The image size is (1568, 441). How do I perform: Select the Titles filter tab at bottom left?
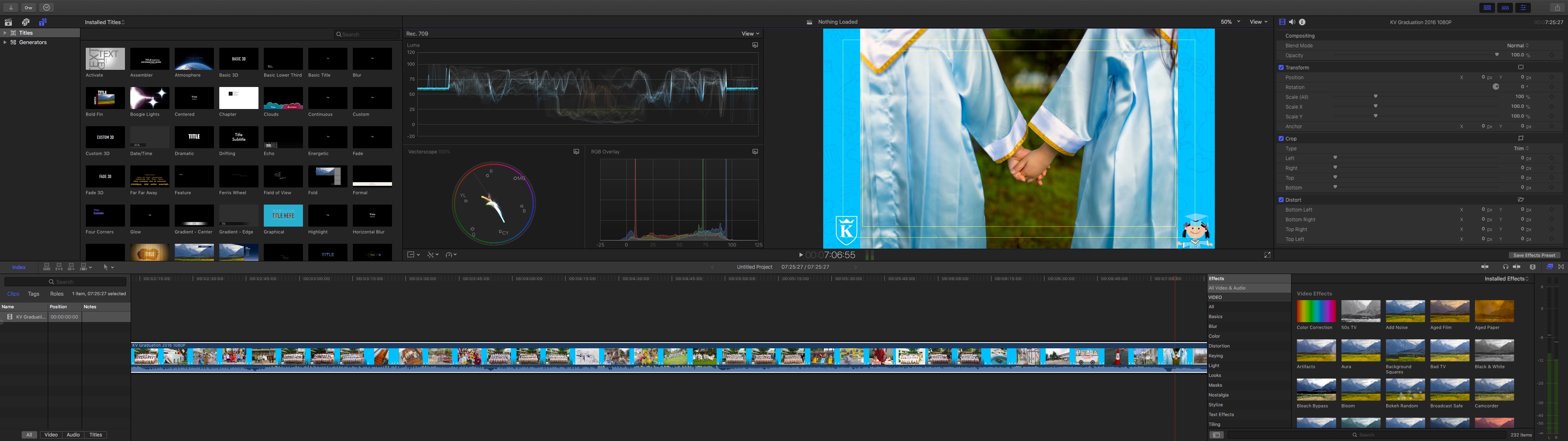click(95, 435)
